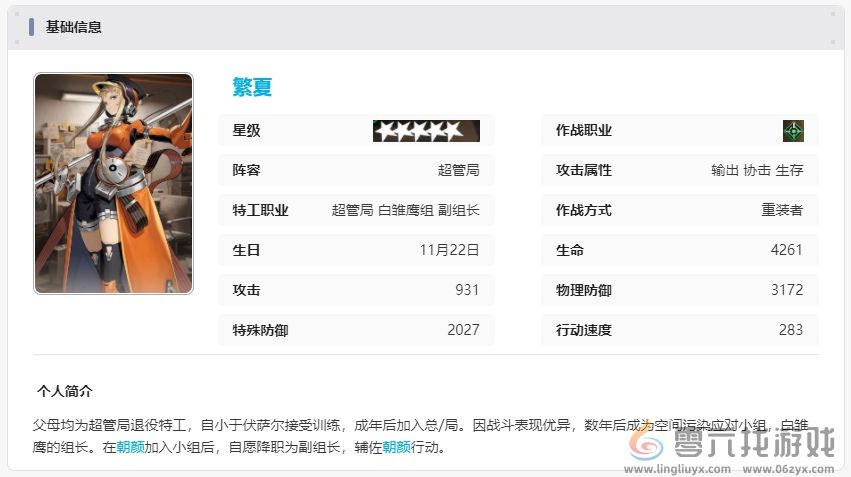The height and width of the screenshot is (477, 851).
Task: Select the 基础信息 section header
Action: (x=74, y=27)
